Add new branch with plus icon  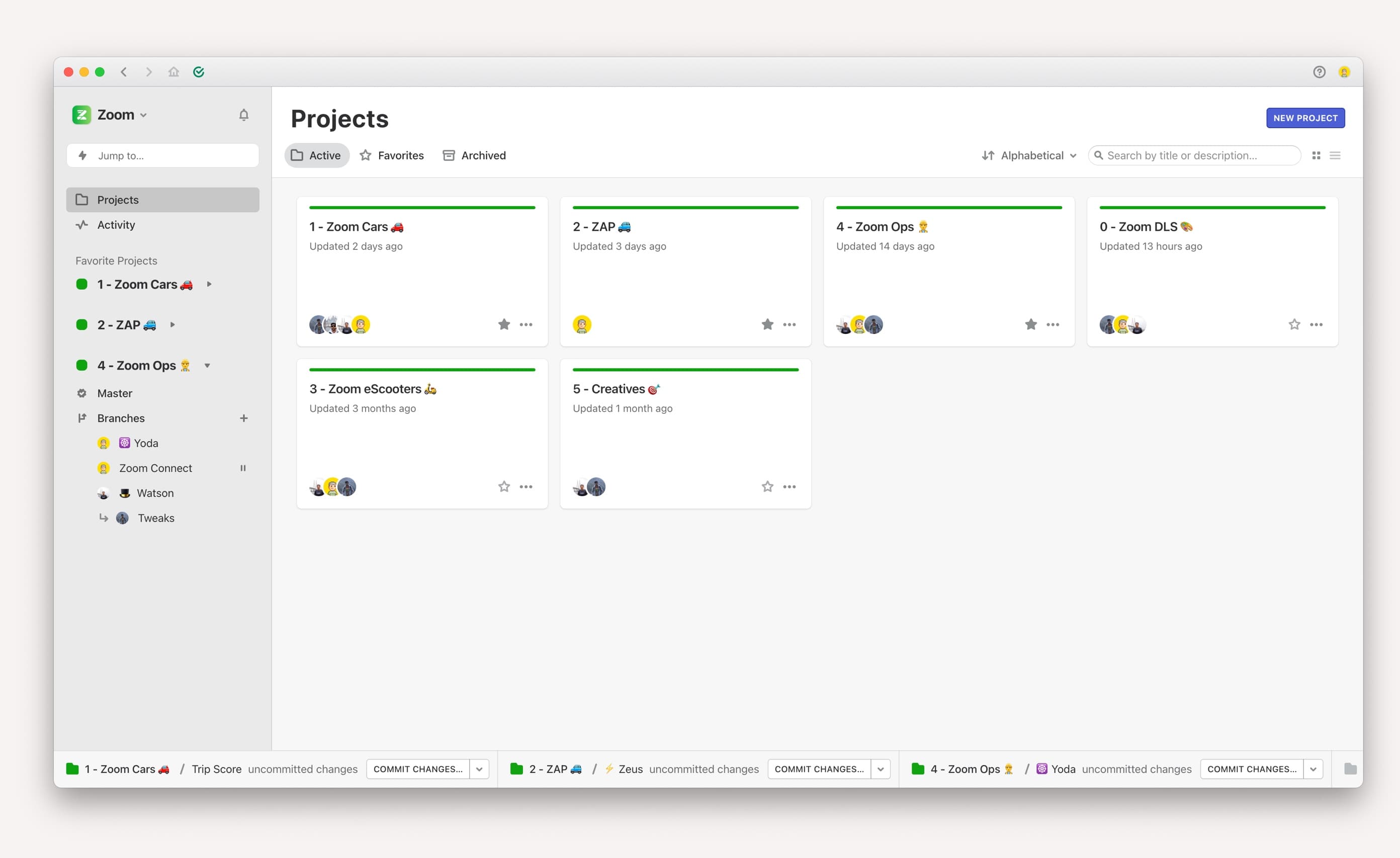click(244, 418)
